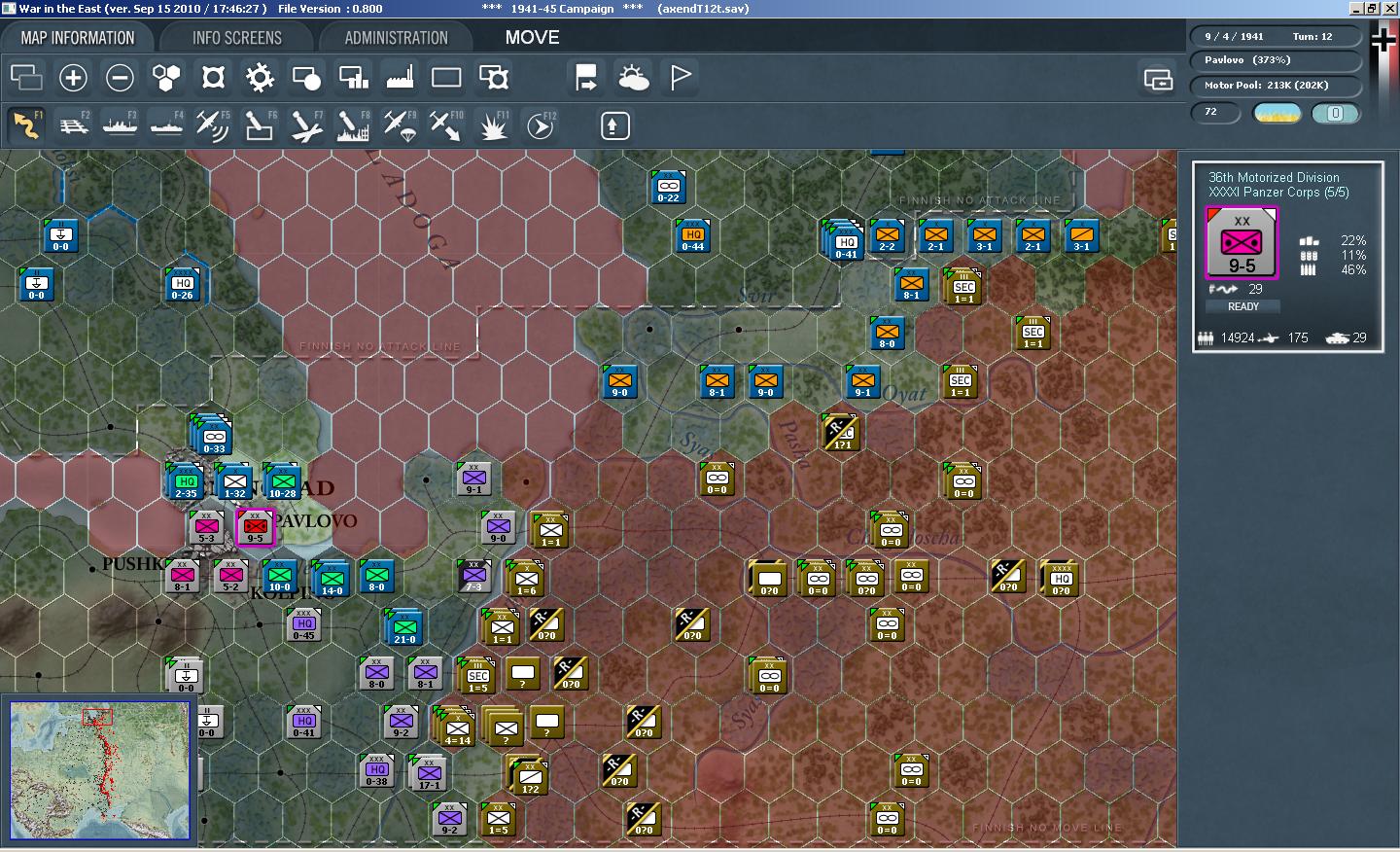Select air transport mode (F9) parachute icon
This screenshot has width=1400, height=852.
pyautogui.click(x=400, y=125)
